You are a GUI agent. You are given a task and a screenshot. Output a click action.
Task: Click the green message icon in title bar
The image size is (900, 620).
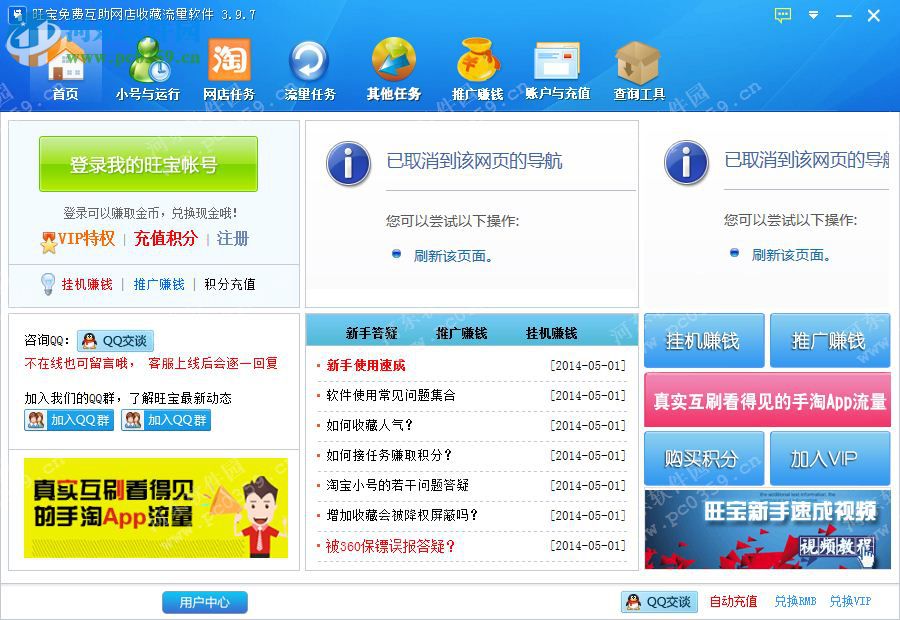pos(781,15)
